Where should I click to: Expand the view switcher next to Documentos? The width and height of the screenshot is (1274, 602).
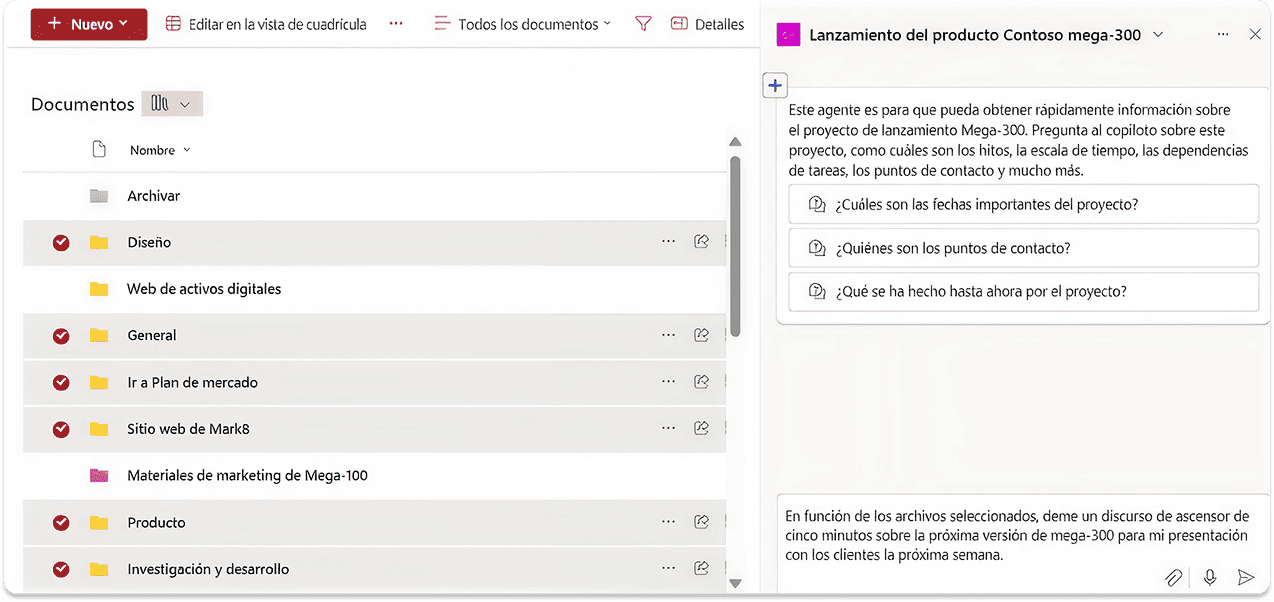(172, 103)
